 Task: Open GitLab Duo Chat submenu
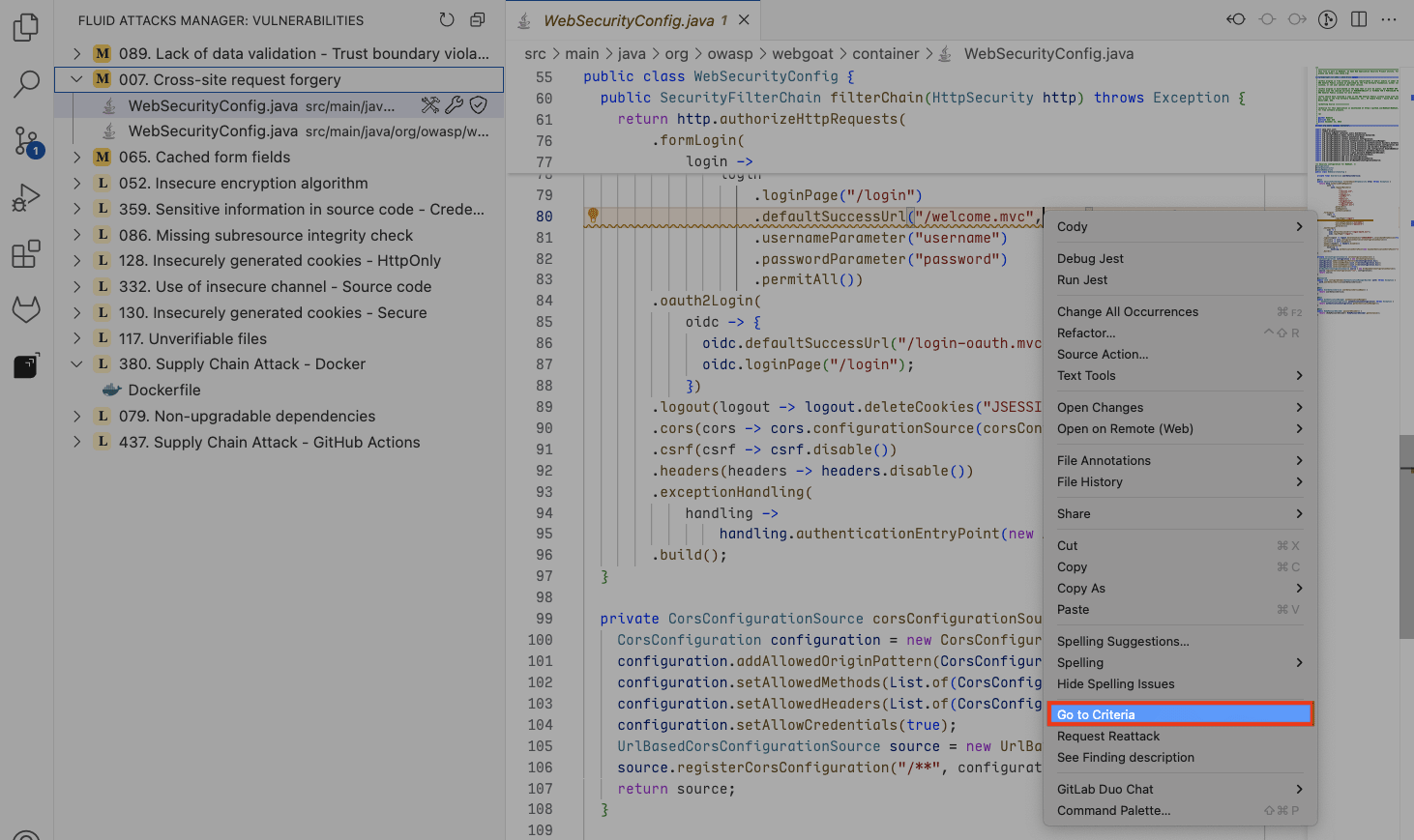pos(1180,789)
